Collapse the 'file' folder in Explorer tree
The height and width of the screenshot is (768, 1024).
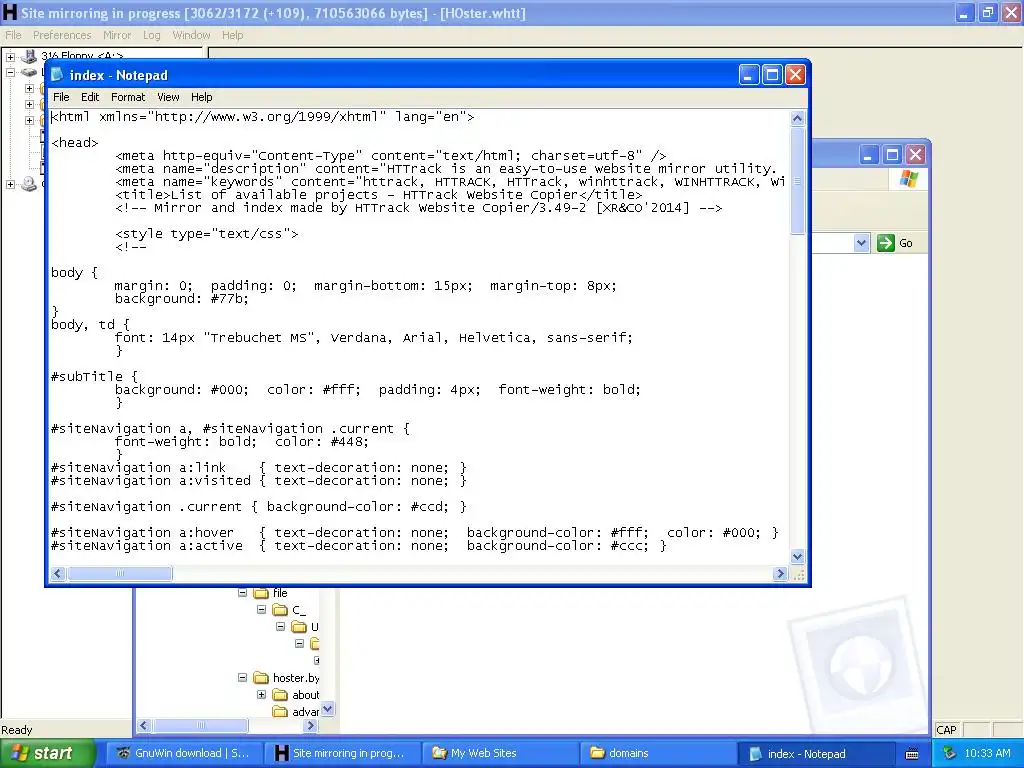242,593
